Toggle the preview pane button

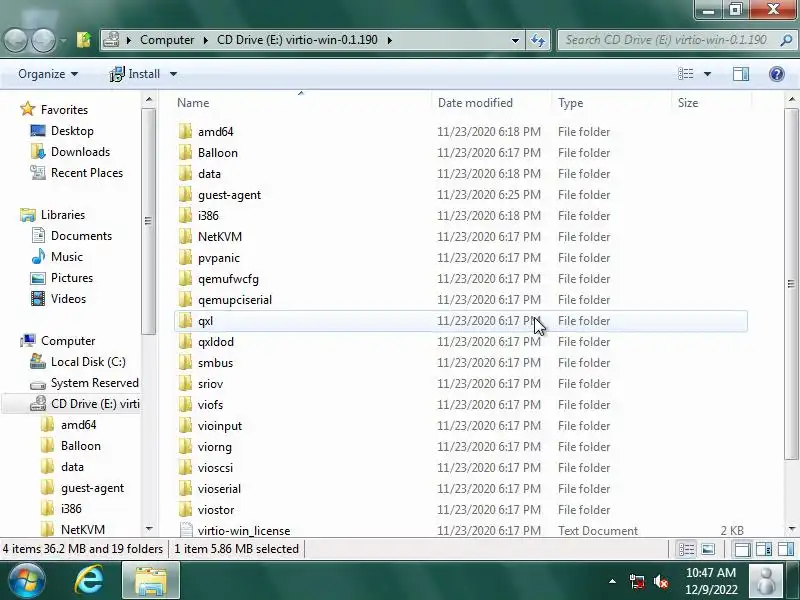point(741,74)
